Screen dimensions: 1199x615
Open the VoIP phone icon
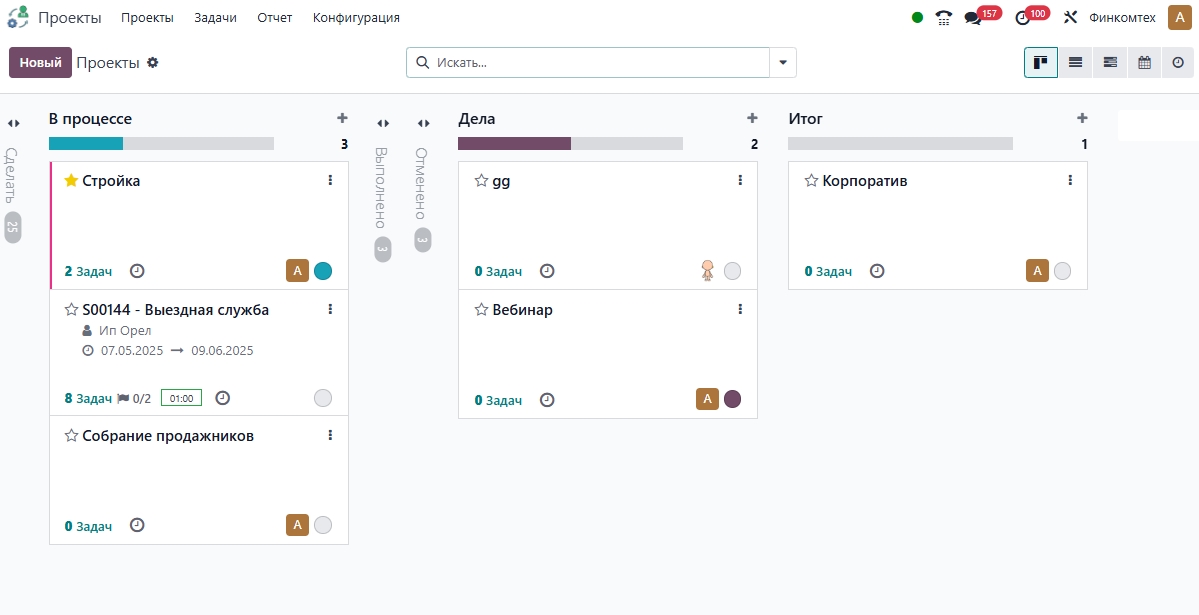pyautogui.click(x=943, y=18)
